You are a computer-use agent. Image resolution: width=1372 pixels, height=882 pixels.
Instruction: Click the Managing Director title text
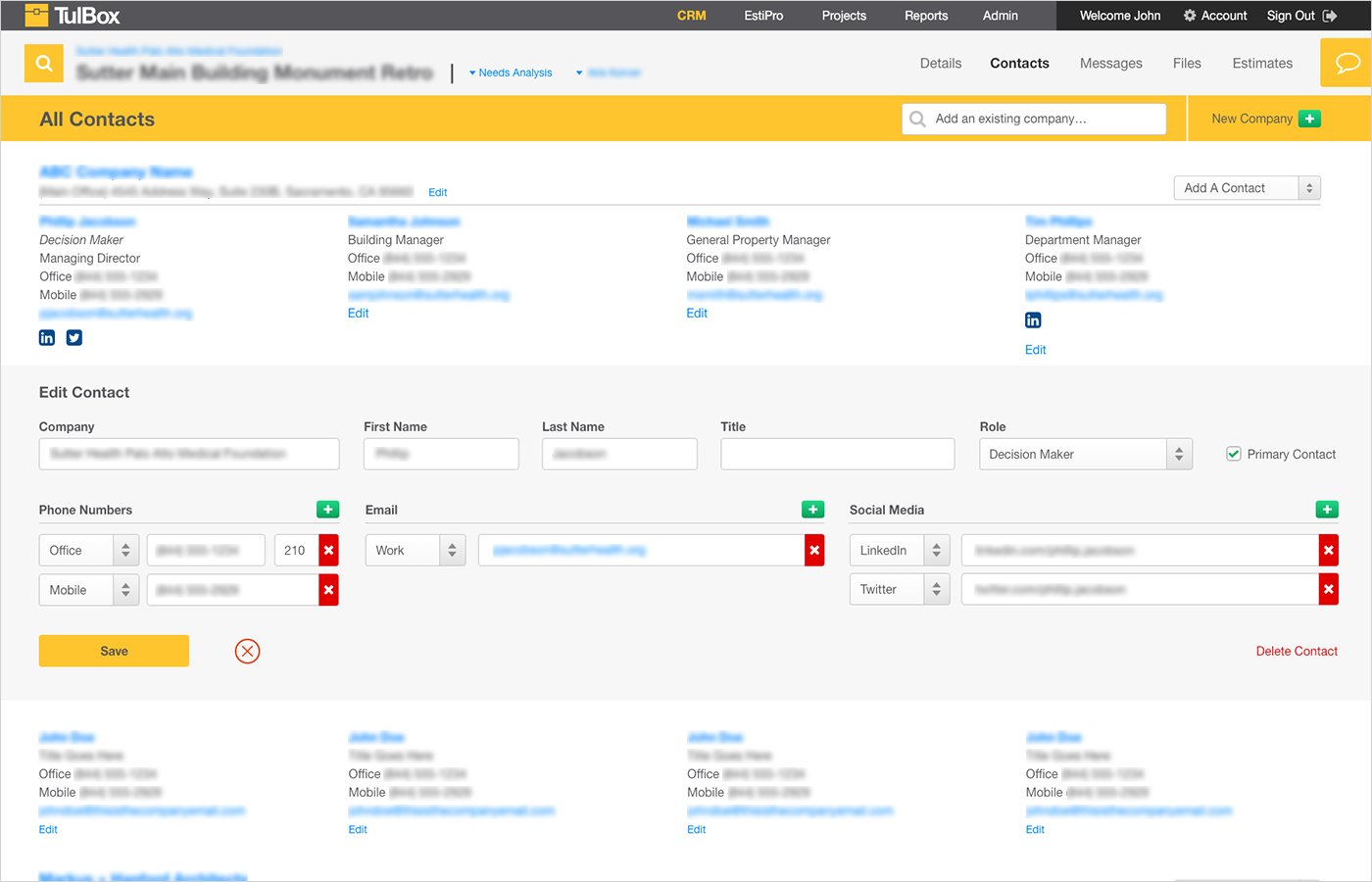point(90,259)
